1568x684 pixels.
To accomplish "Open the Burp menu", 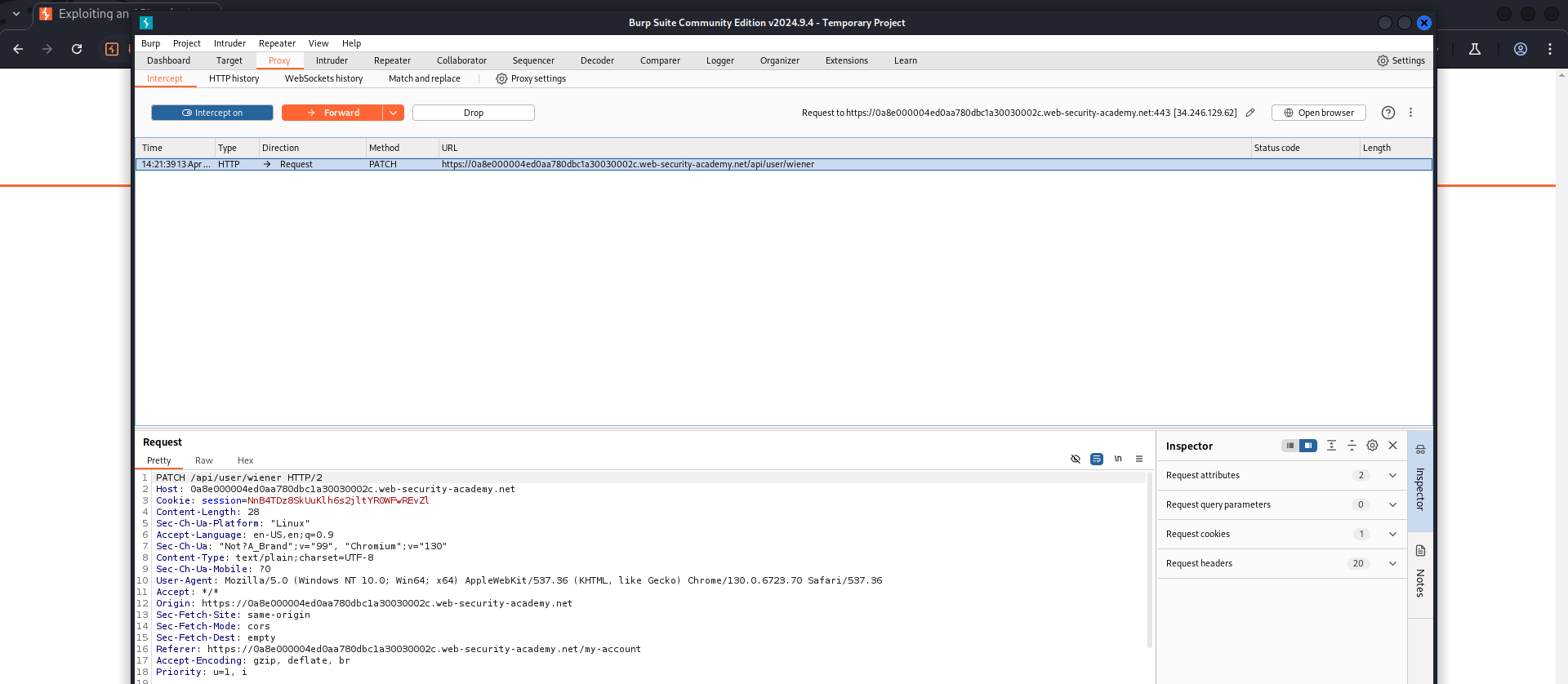I will coord(150,43).
